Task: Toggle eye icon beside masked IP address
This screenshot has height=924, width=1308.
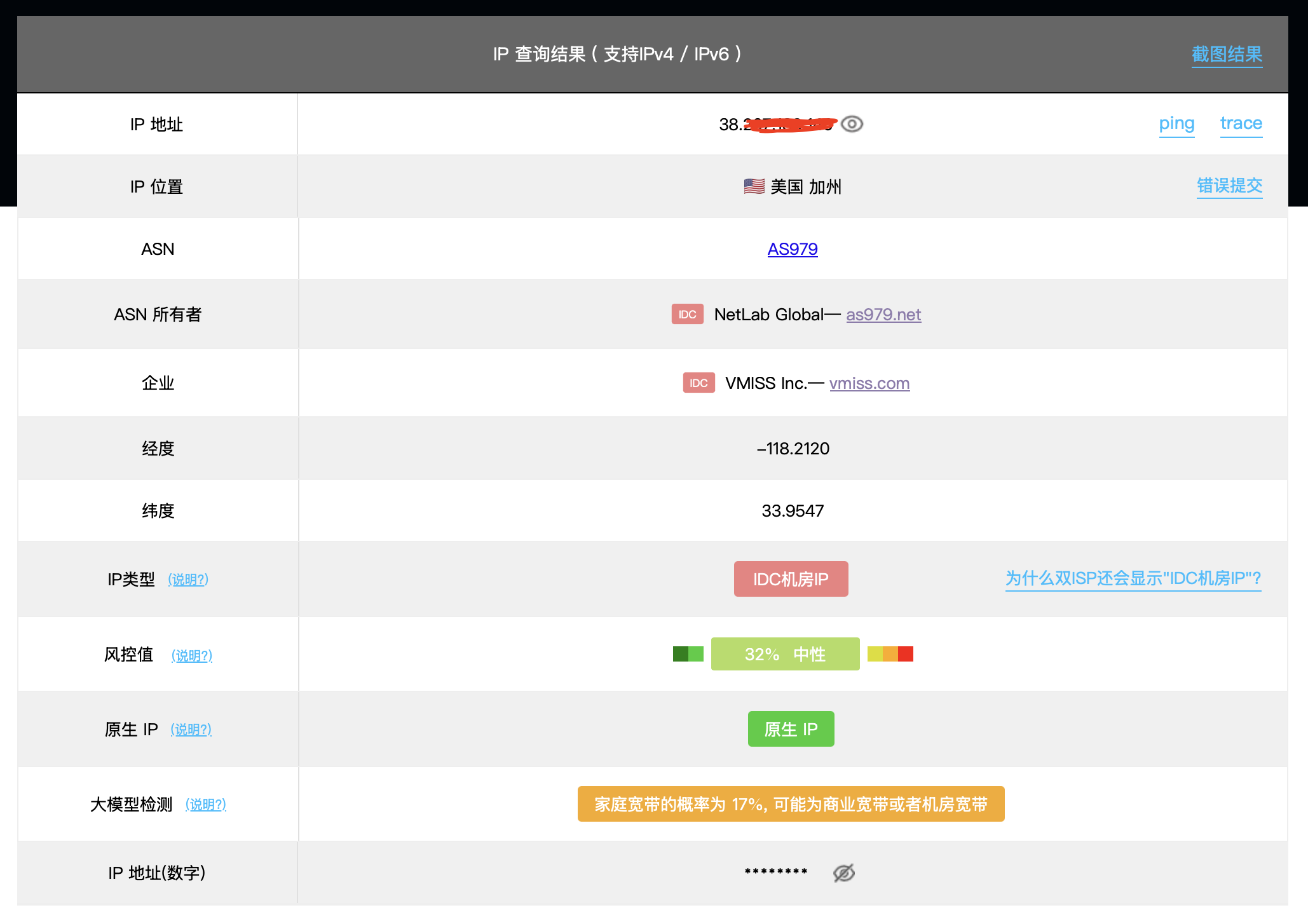Action: tap(852, 124)
